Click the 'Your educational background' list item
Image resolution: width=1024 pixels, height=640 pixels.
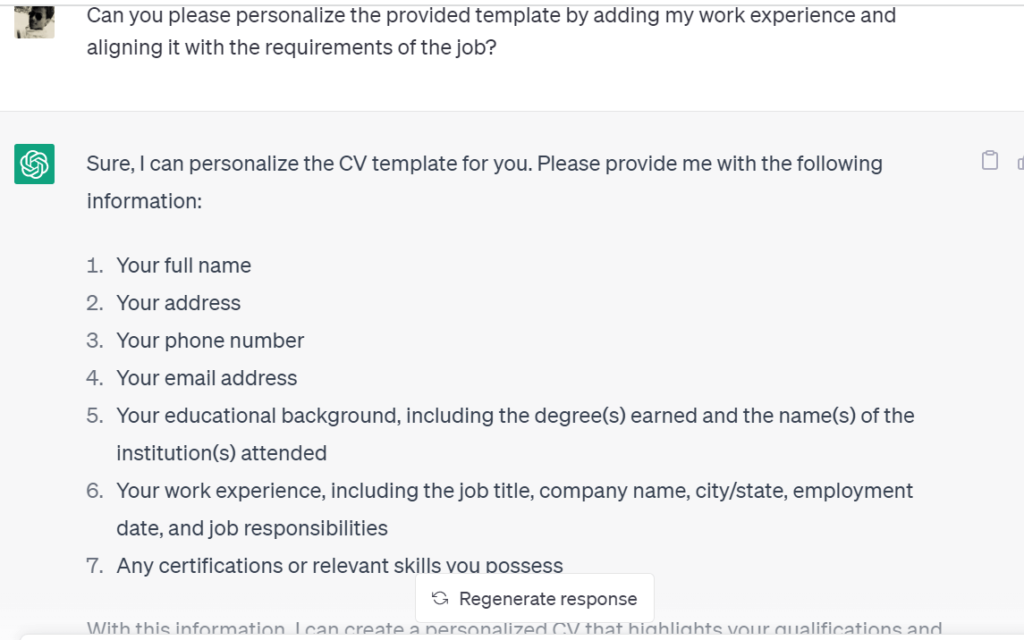click(515, 416)
